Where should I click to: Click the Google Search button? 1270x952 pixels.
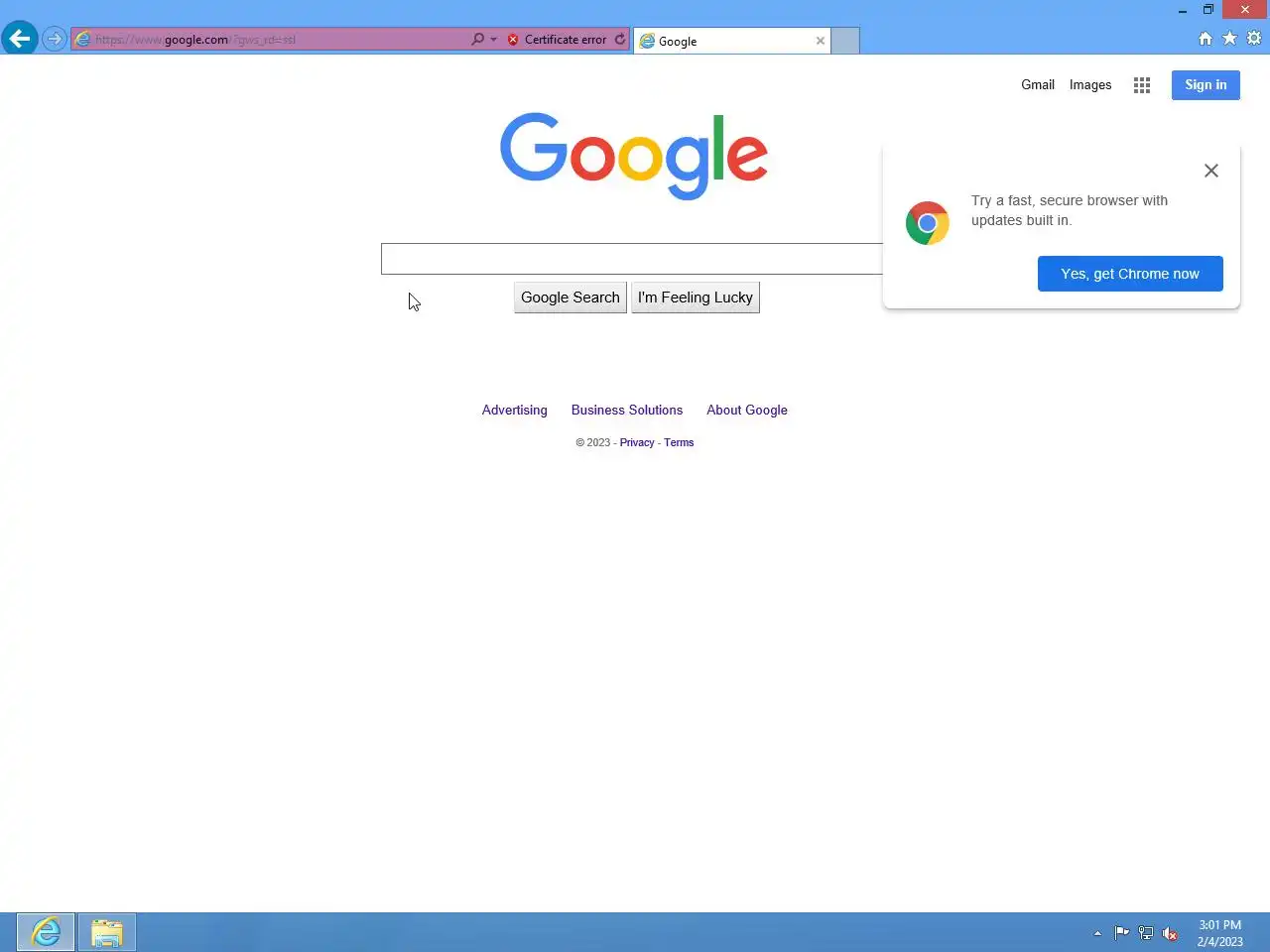tap(571, 297)
